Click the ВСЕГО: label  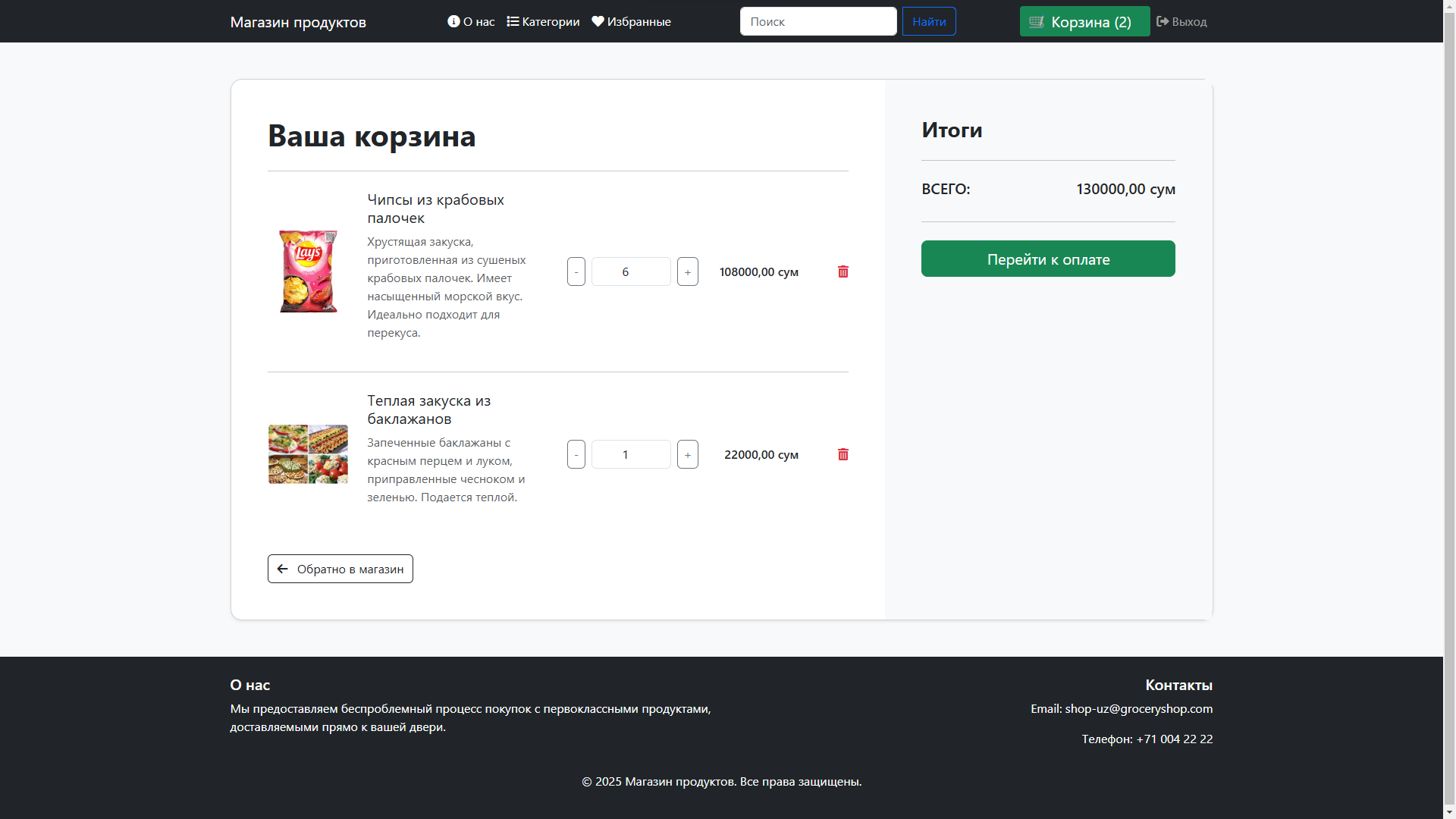click(x=946, y=189)
